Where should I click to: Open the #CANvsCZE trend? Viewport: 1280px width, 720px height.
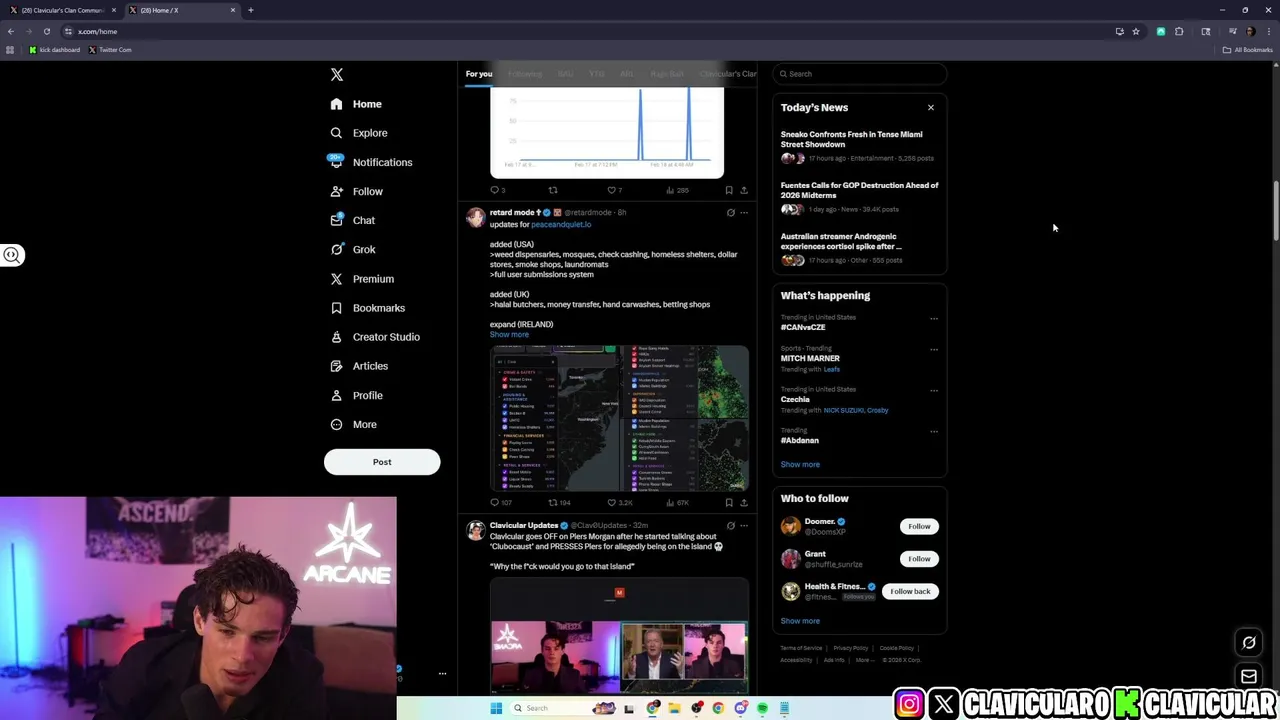click(x=803, y=327)
